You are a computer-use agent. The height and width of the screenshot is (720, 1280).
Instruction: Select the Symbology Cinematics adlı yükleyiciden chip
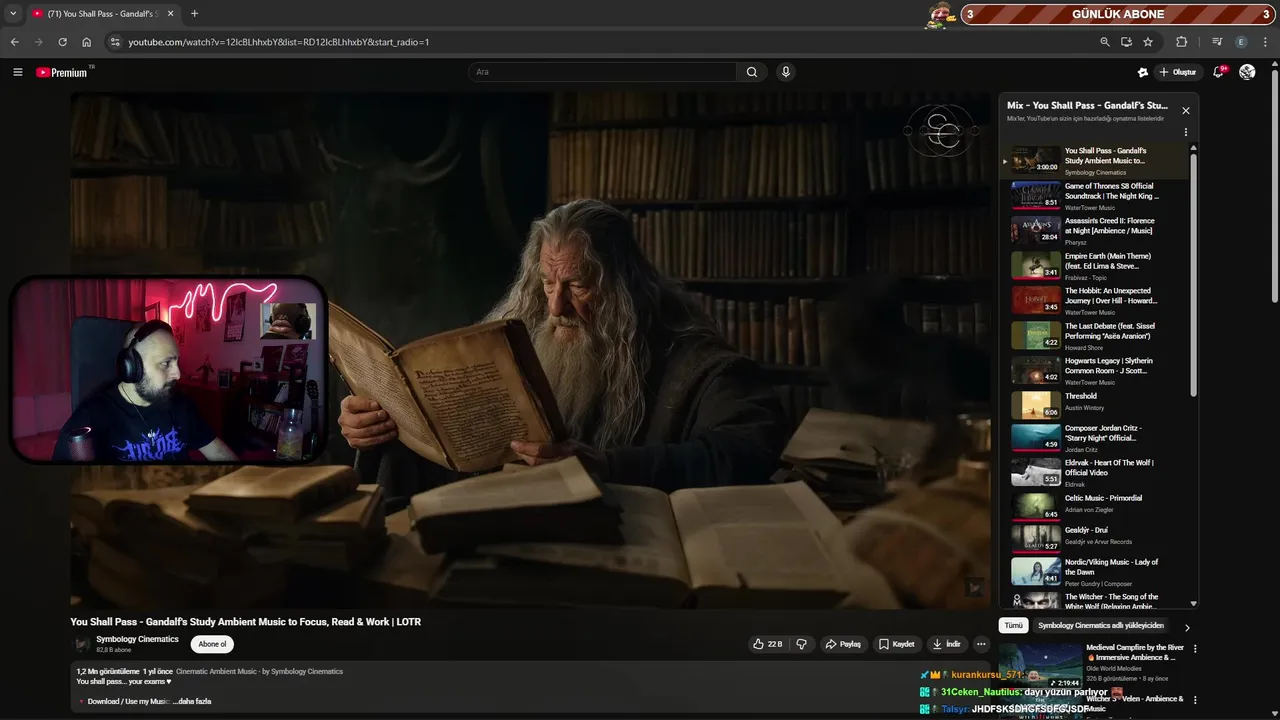coord(1101,625)
